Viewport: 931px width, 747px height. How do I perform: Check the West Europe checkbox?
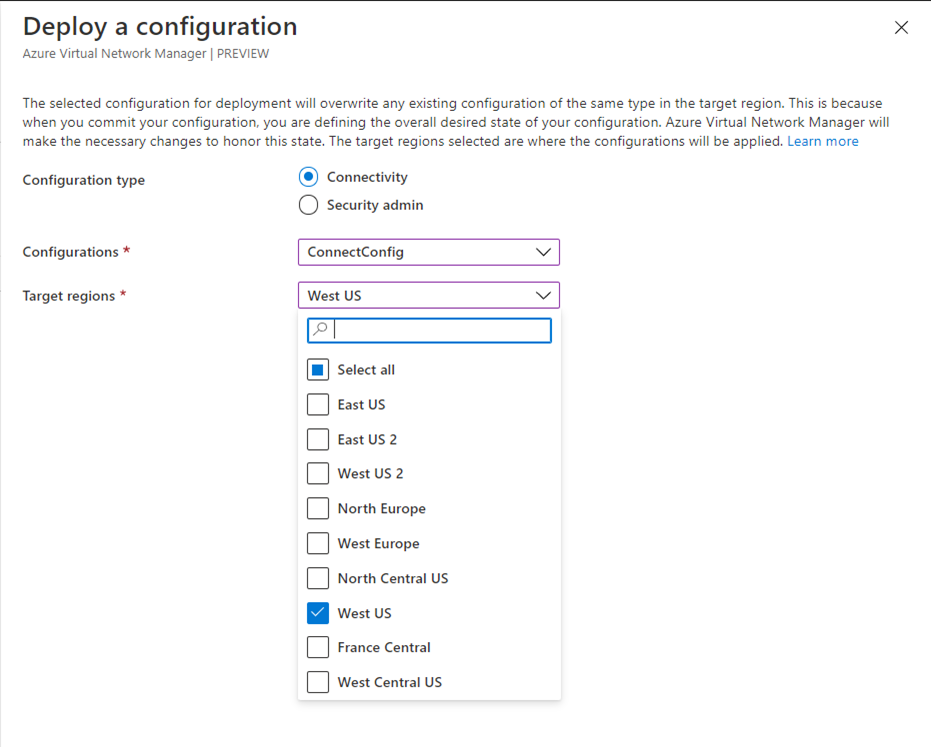tap(318, 544)
